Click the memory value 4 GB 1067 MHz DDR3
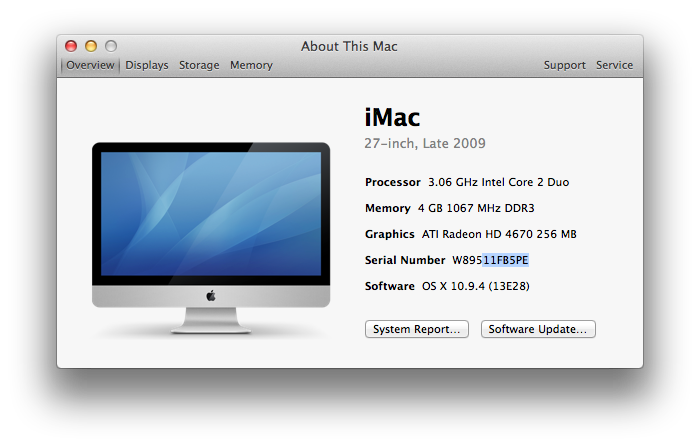The height and width of the screenshot is (447, 700). [x=476, y=208]
